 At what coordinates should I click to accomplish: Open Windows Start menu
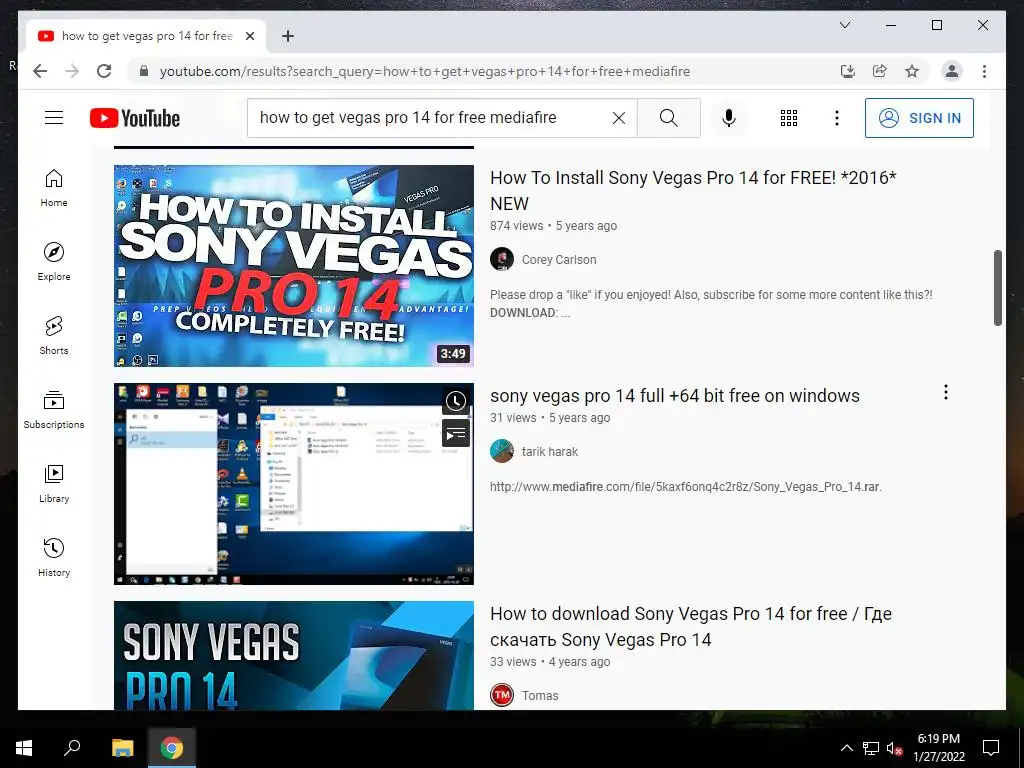24,748
